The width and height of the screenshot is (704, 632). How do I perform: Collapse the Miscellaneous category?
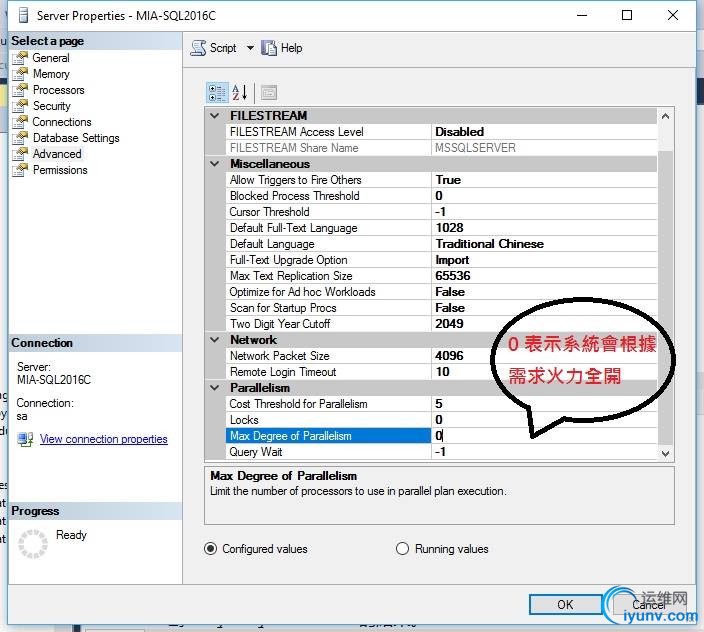[215, 164]
